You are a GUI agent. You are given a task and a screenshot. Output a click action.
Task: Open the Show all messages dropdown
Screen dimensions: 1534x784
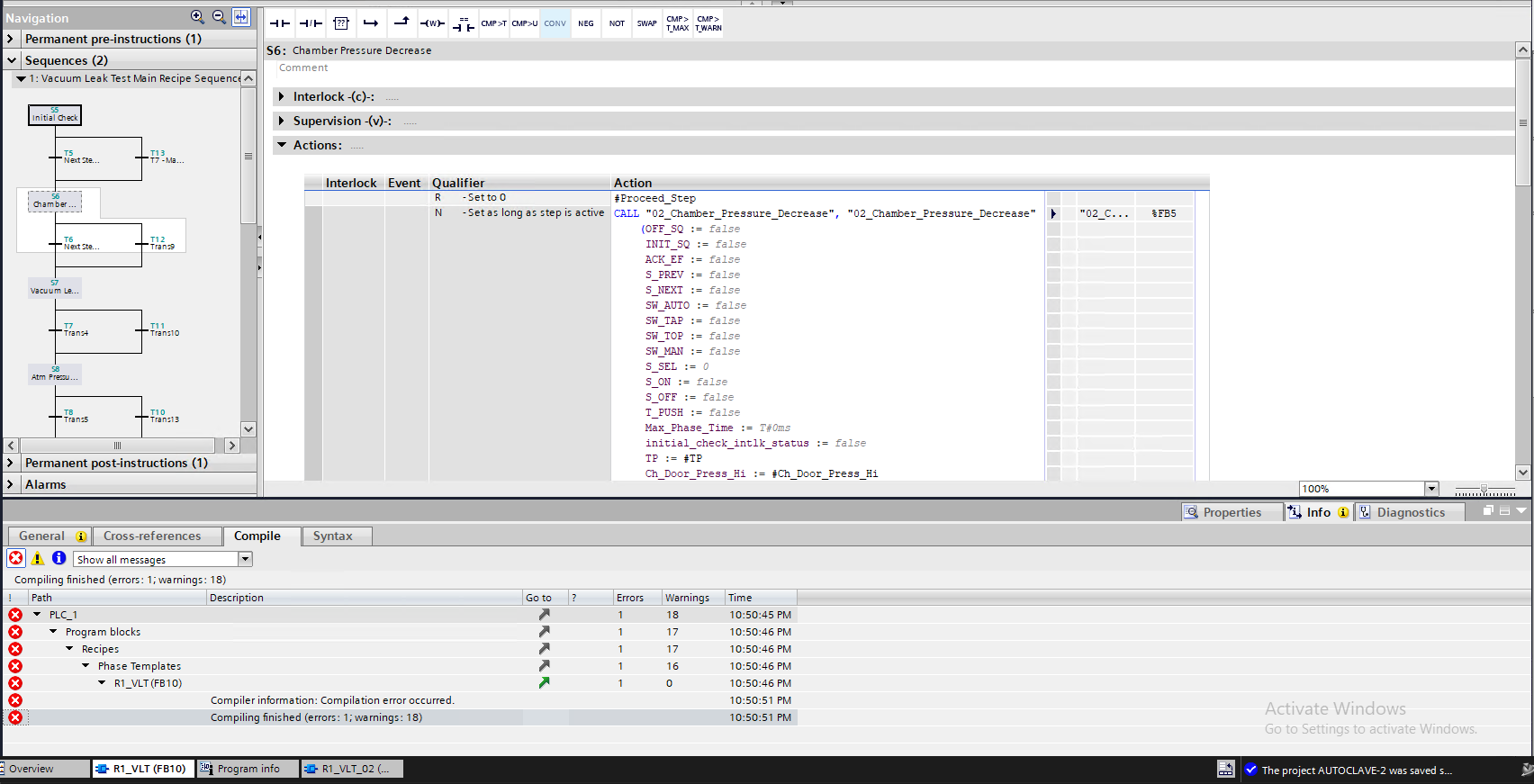pos(245,559)
